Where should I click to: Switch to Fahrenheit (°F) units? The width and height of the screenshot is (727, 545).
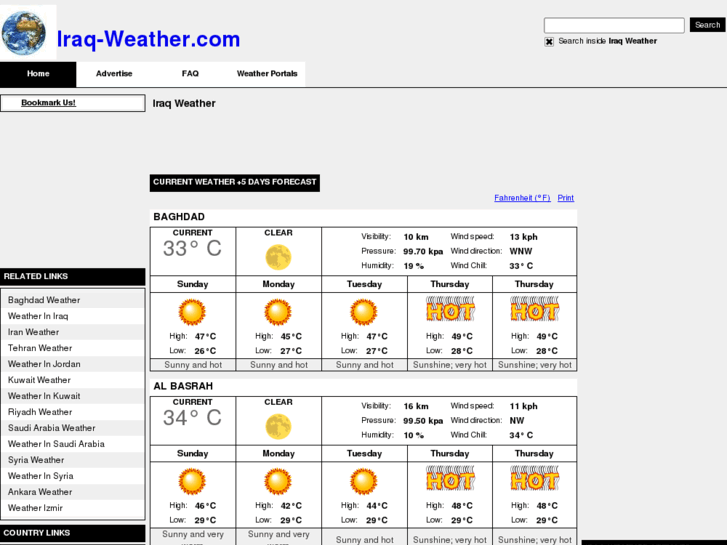(x=522, y=198)
